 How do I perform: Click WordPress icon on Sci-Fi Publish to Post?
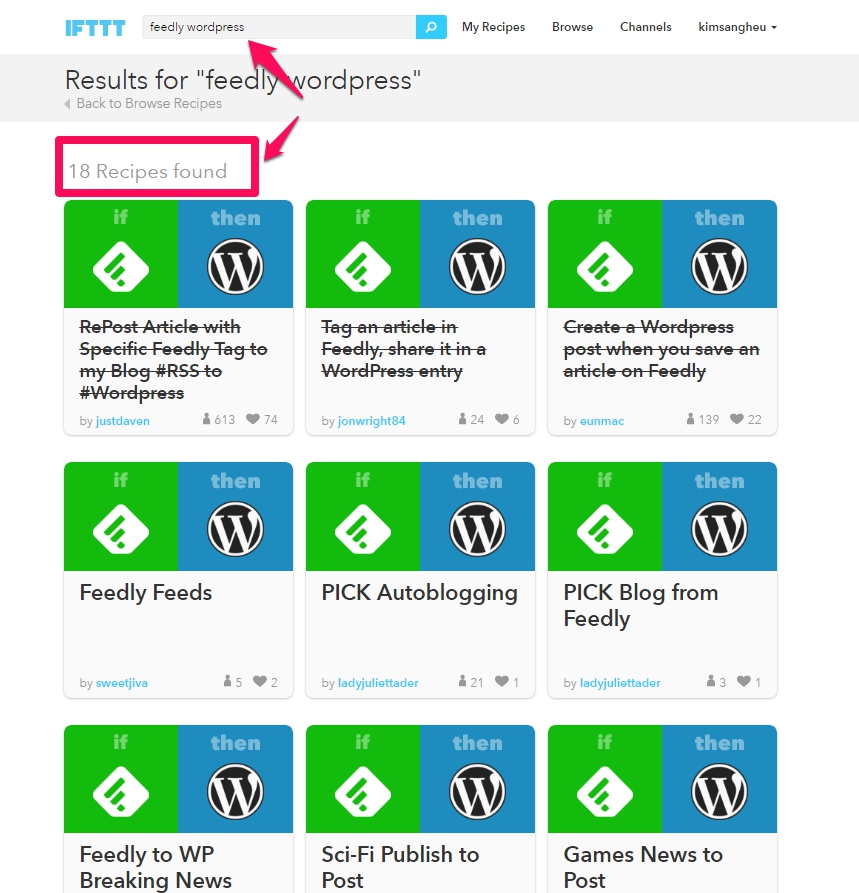pyautogui.click(x=477, y=791)
